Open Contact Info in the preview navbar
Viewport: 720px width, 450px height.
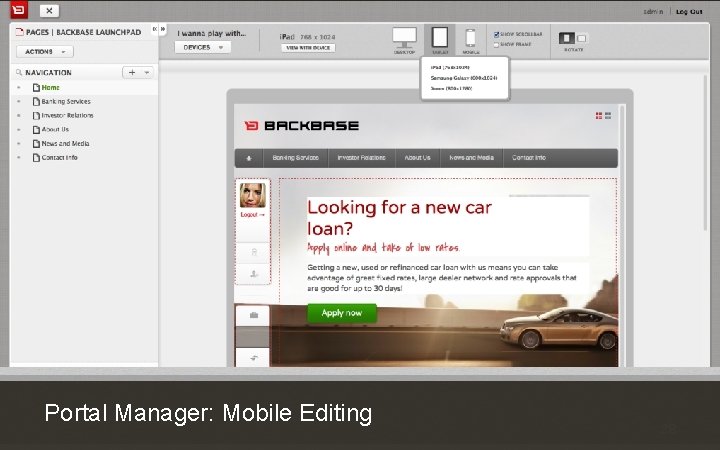(529, 158)
